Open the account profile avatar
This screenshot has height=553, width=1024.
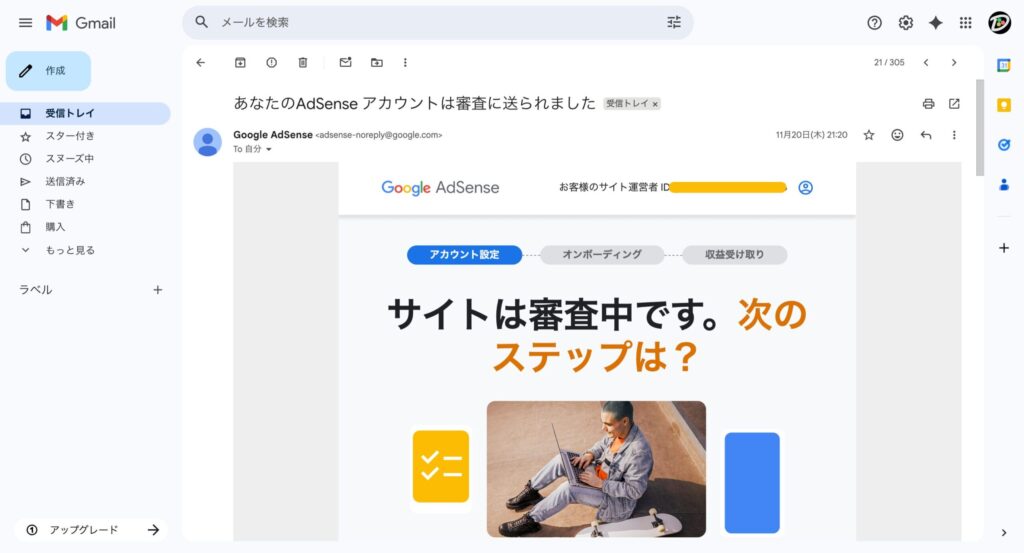click(999, 23)
